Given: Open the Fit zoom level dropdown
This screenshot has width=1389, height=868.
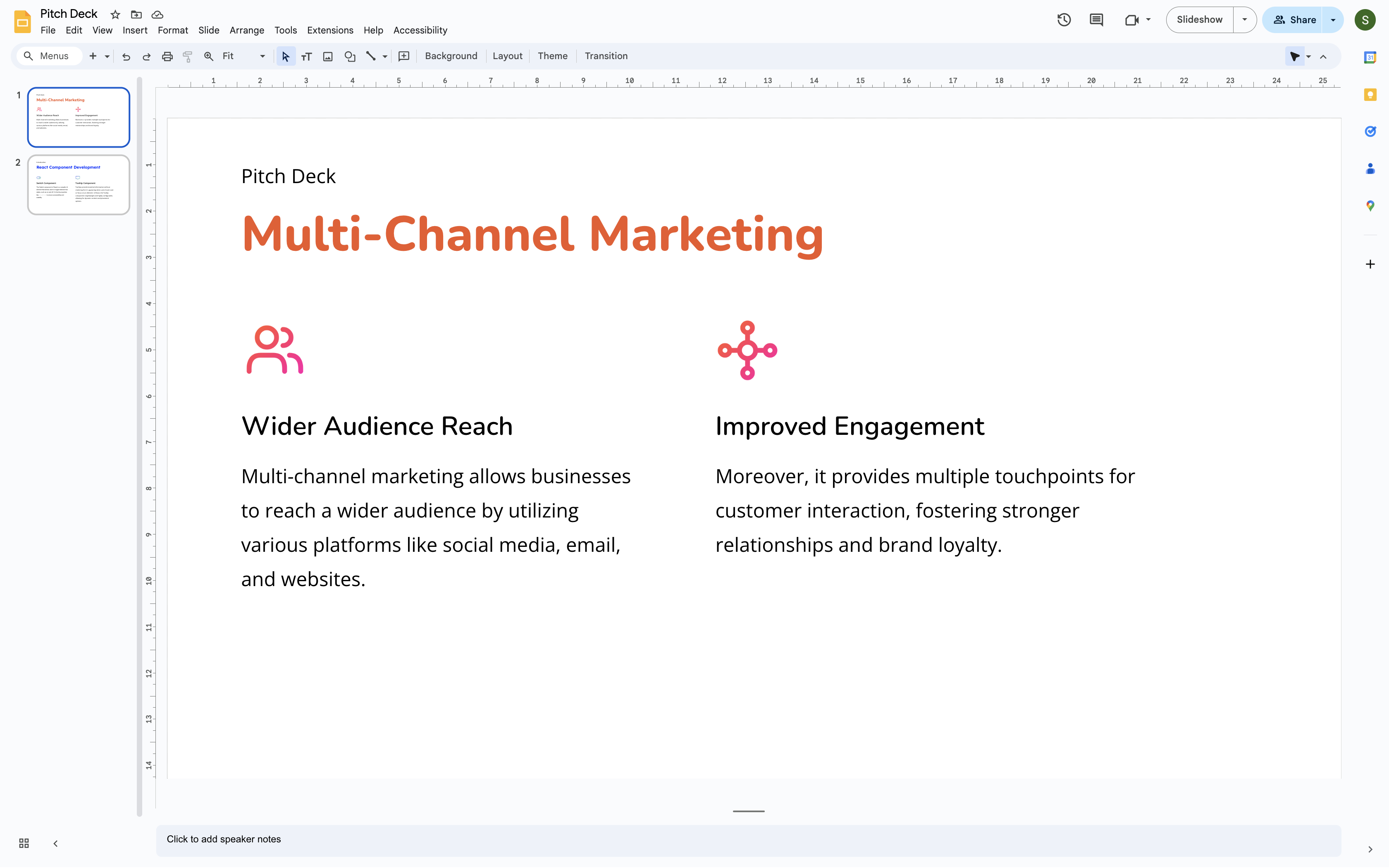Looking at the screenshot, I should tap(244, 56).
